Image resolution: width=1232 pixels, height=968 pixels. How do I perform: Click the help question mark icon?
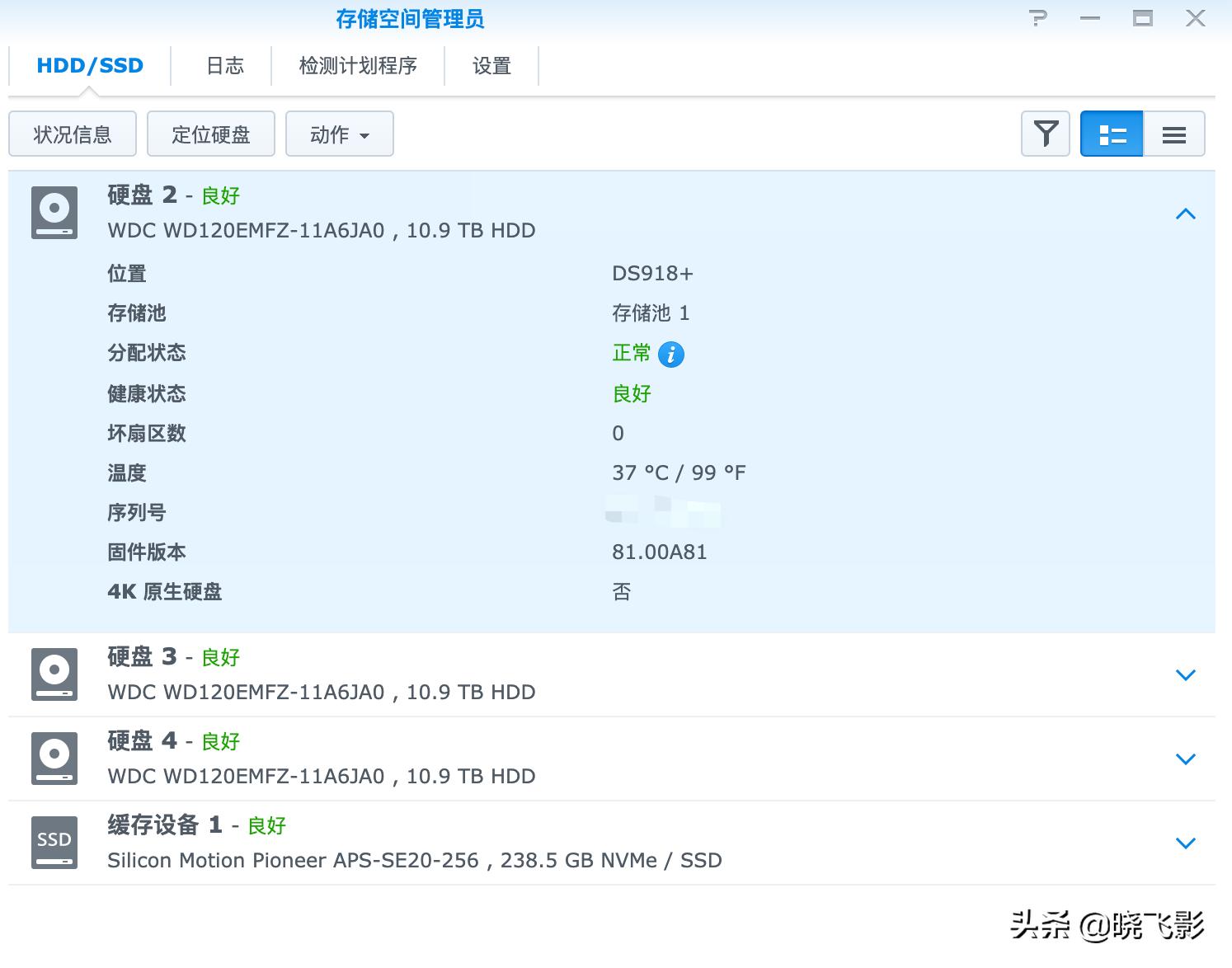[1038, 17]
